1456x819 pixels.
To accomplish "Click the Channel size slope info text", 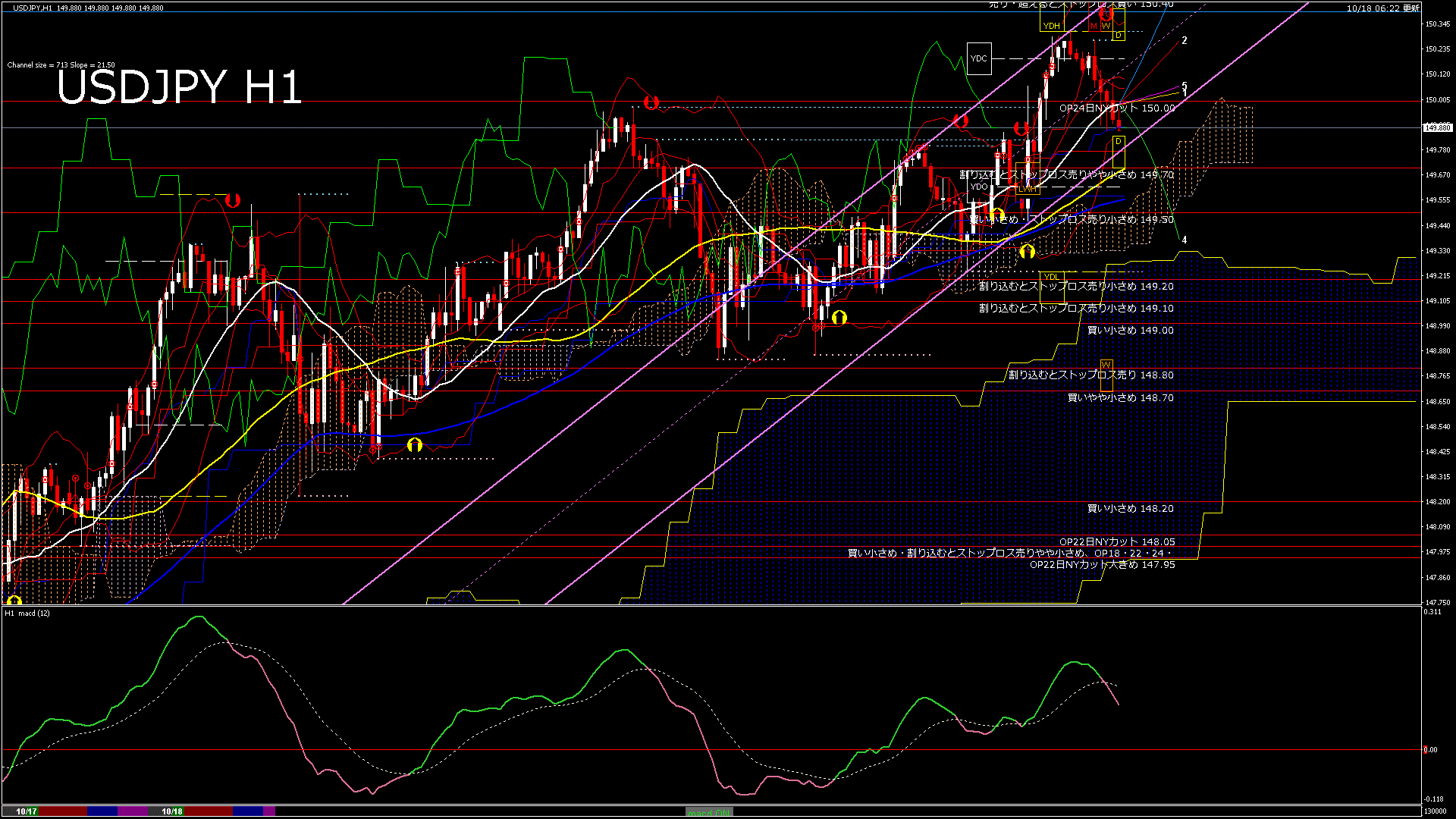I will pos(61,65).
